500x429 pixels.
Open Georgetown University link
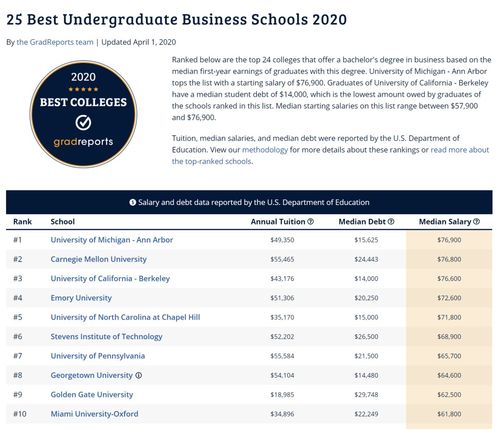pos(92,375)
